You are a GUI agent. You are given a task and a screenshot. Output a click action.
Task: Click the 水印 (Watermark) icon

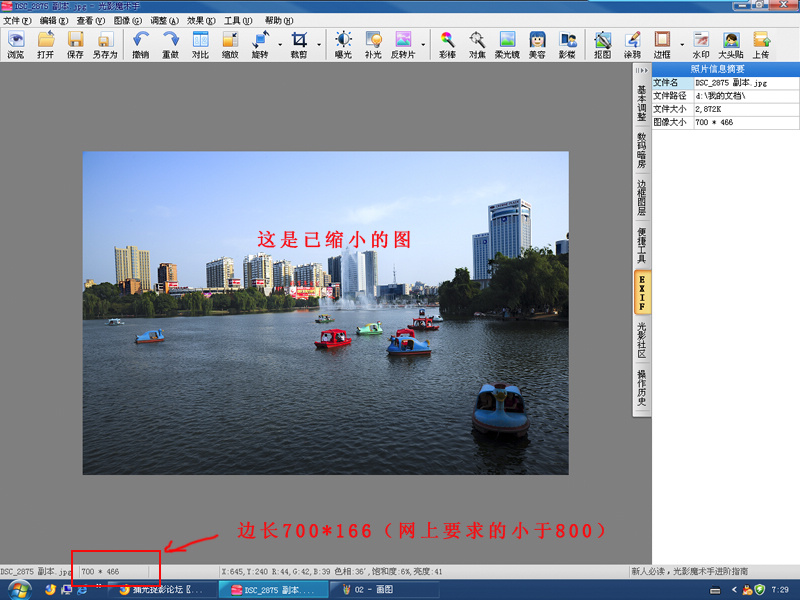click(x=700, y=45)
